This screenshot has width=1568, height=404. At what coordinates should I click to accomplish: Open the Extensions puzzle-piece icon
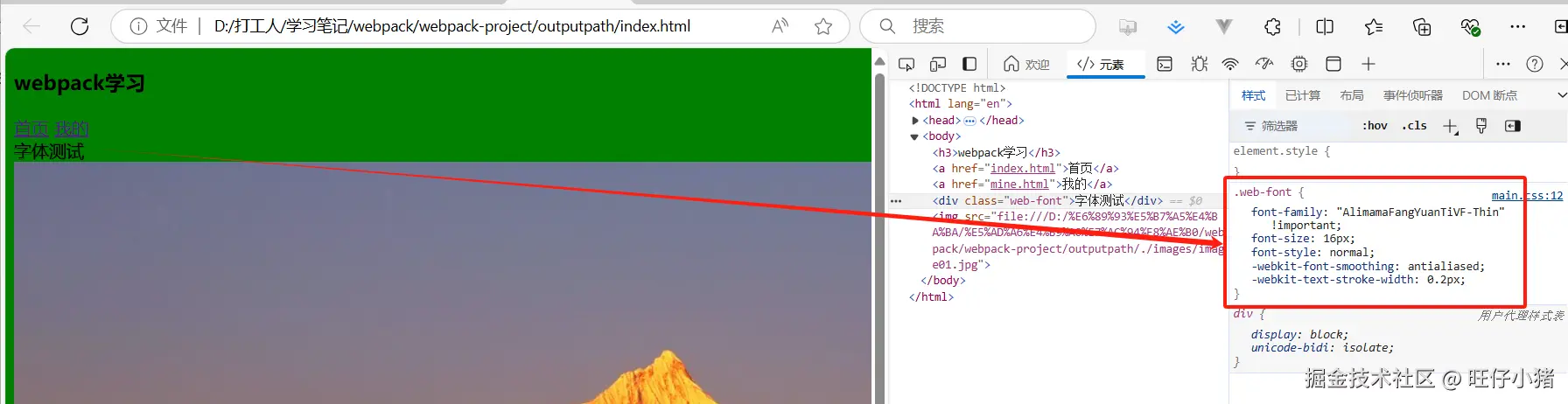point(1273,27)
